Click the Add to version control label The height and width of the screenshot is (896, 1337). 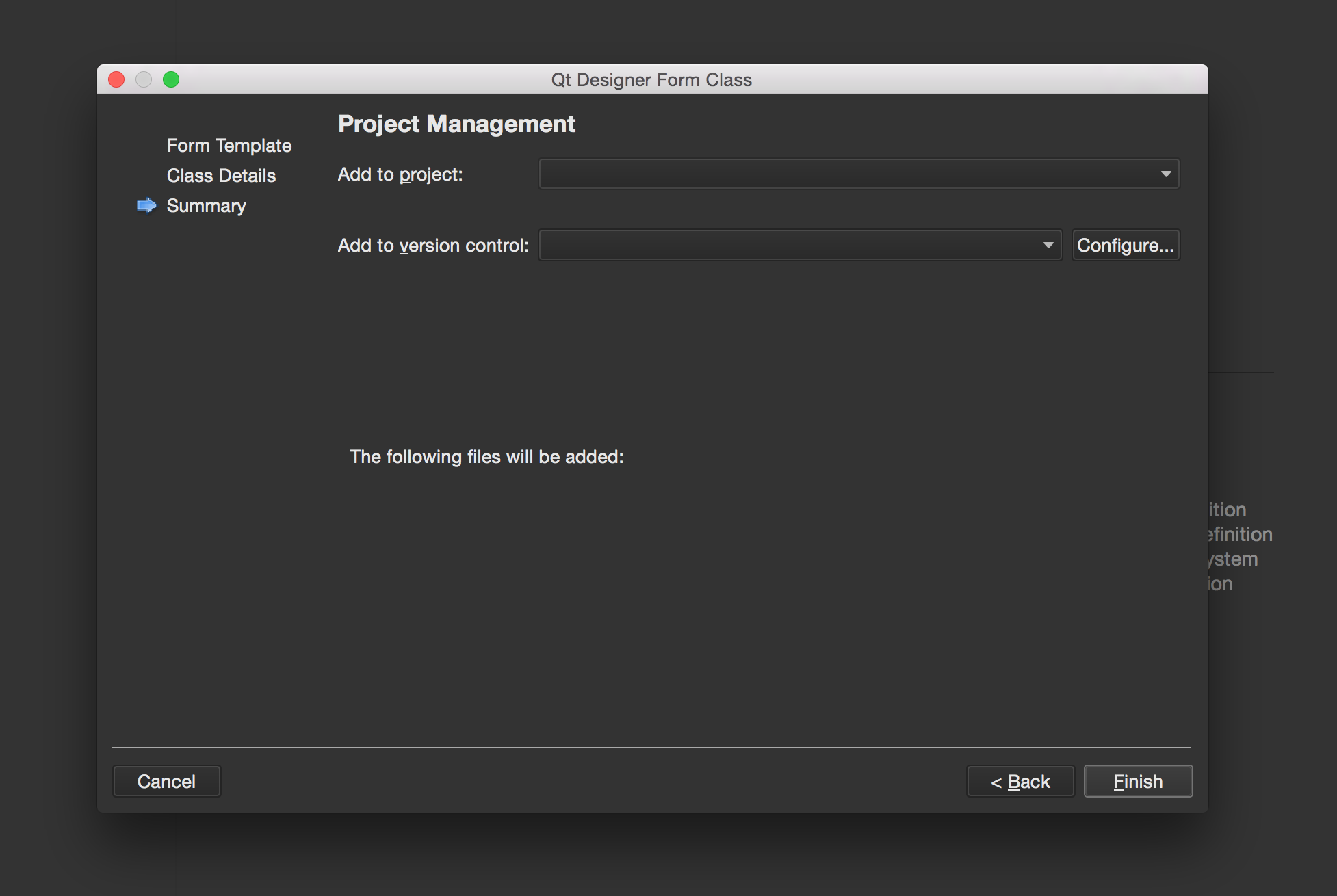pos(433,246)
